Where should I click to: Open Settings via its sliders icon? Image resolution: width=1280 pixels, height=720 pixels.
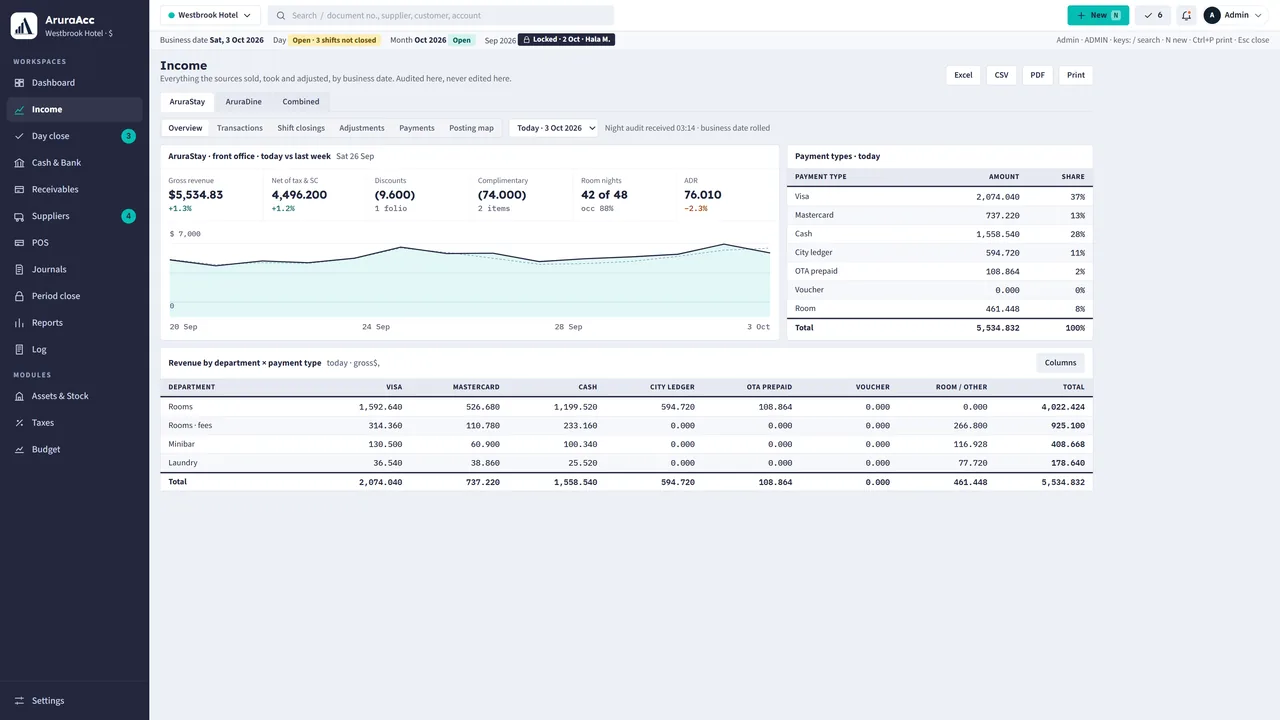coord(20,701)
